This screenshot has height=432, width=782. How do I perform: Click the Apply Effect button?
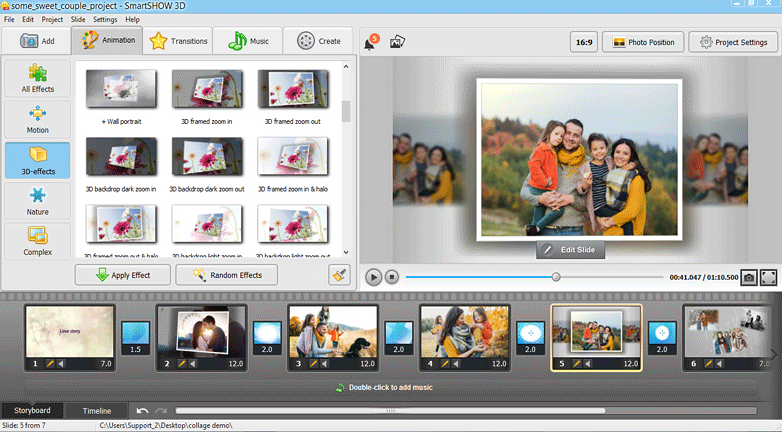[121, 275]
